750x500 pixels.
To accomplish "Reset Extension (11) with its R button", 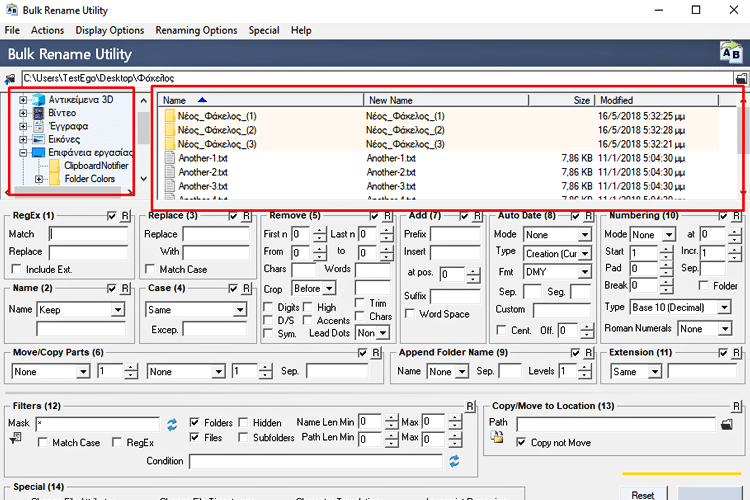I will [736, 353].
